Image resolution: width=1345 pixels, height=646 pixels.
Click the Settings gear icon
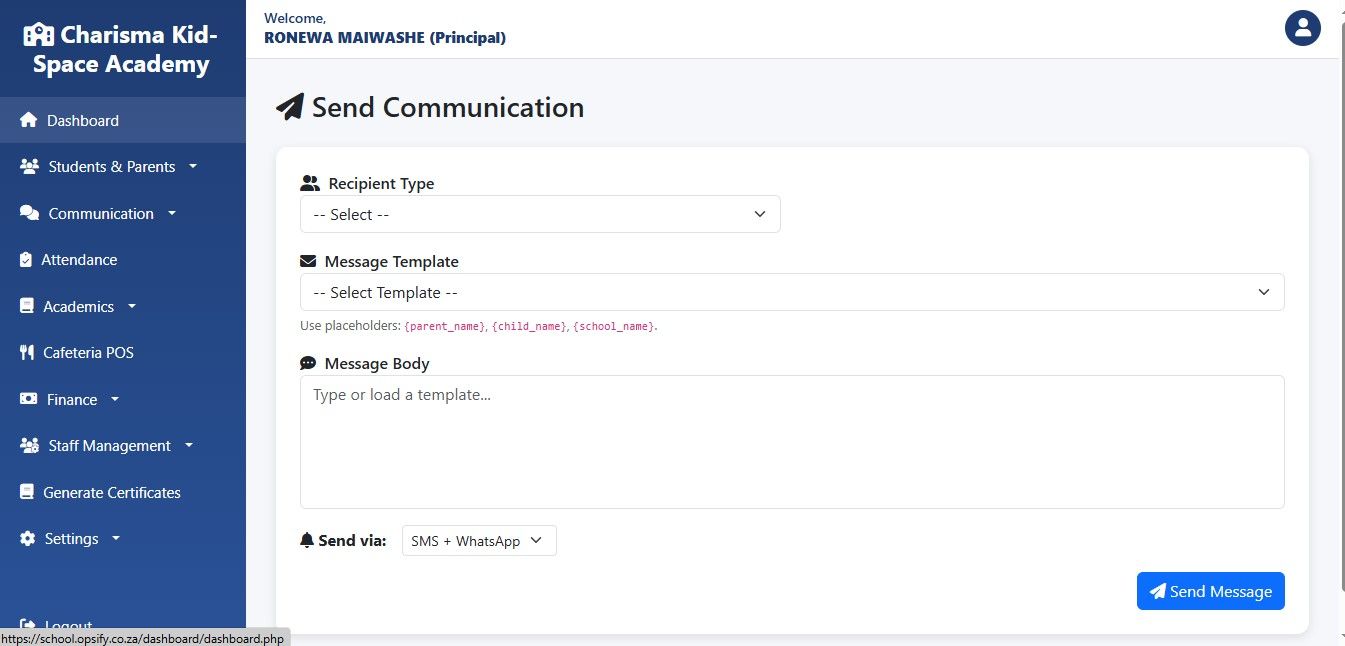coord(27,539)
